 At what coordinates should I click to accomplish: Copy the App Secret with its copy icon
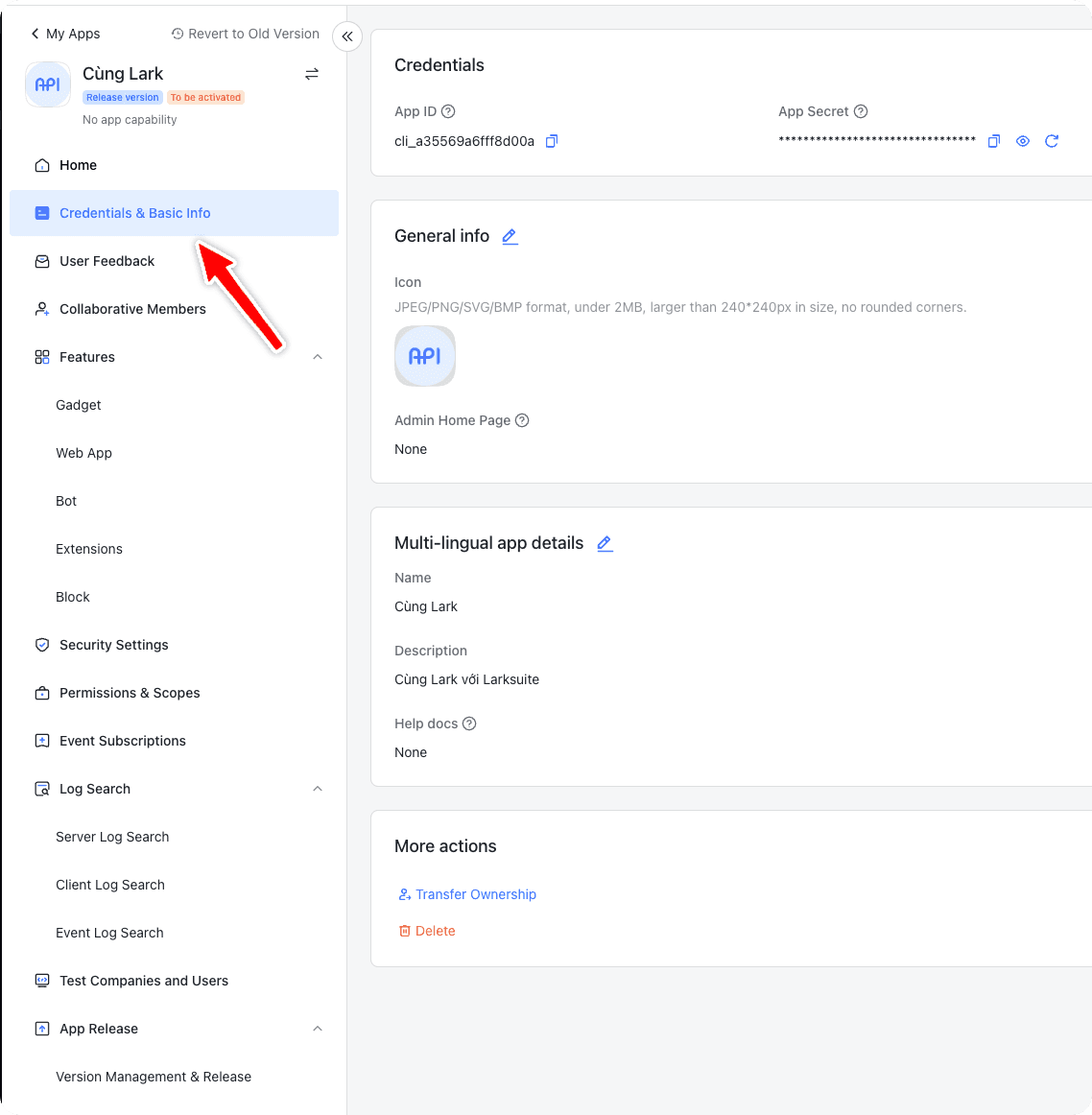point(994,141)
